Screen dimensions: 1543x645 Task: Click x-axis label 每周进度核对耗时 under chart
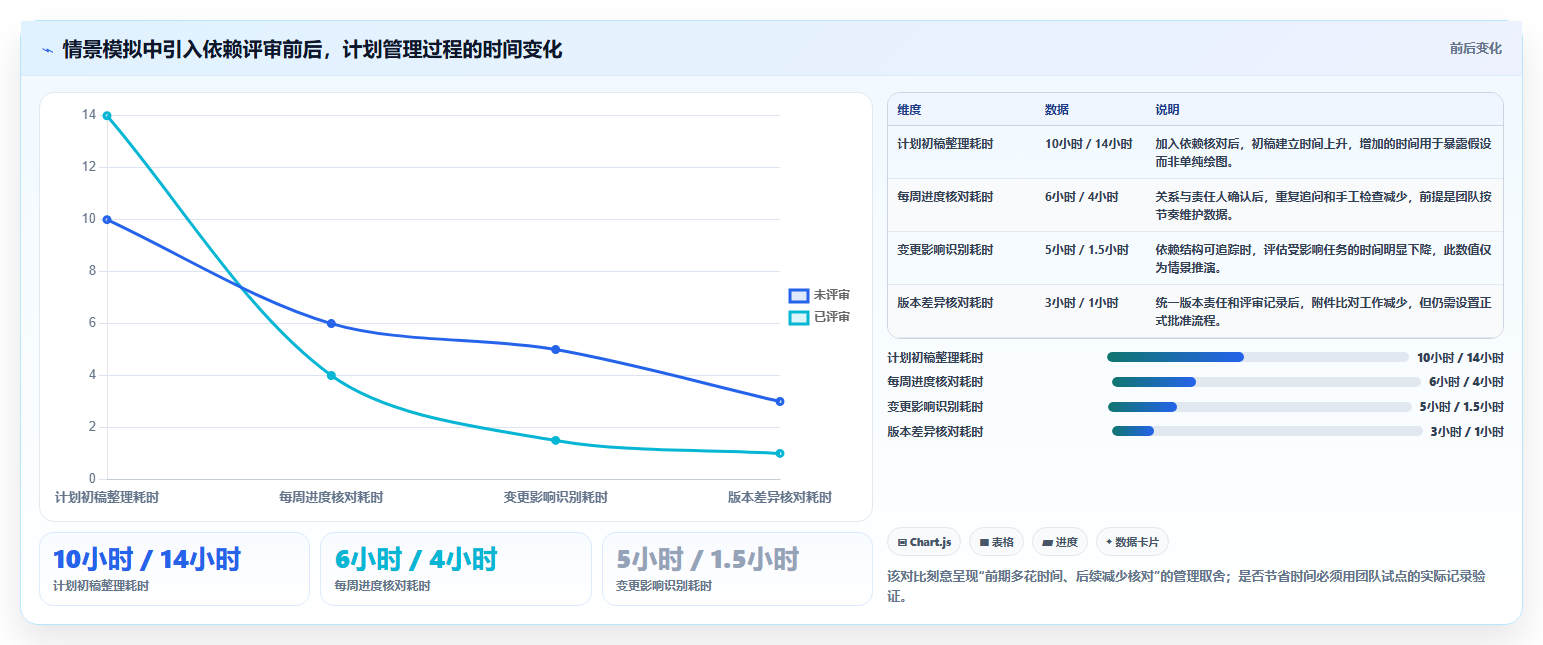point(331,497)
